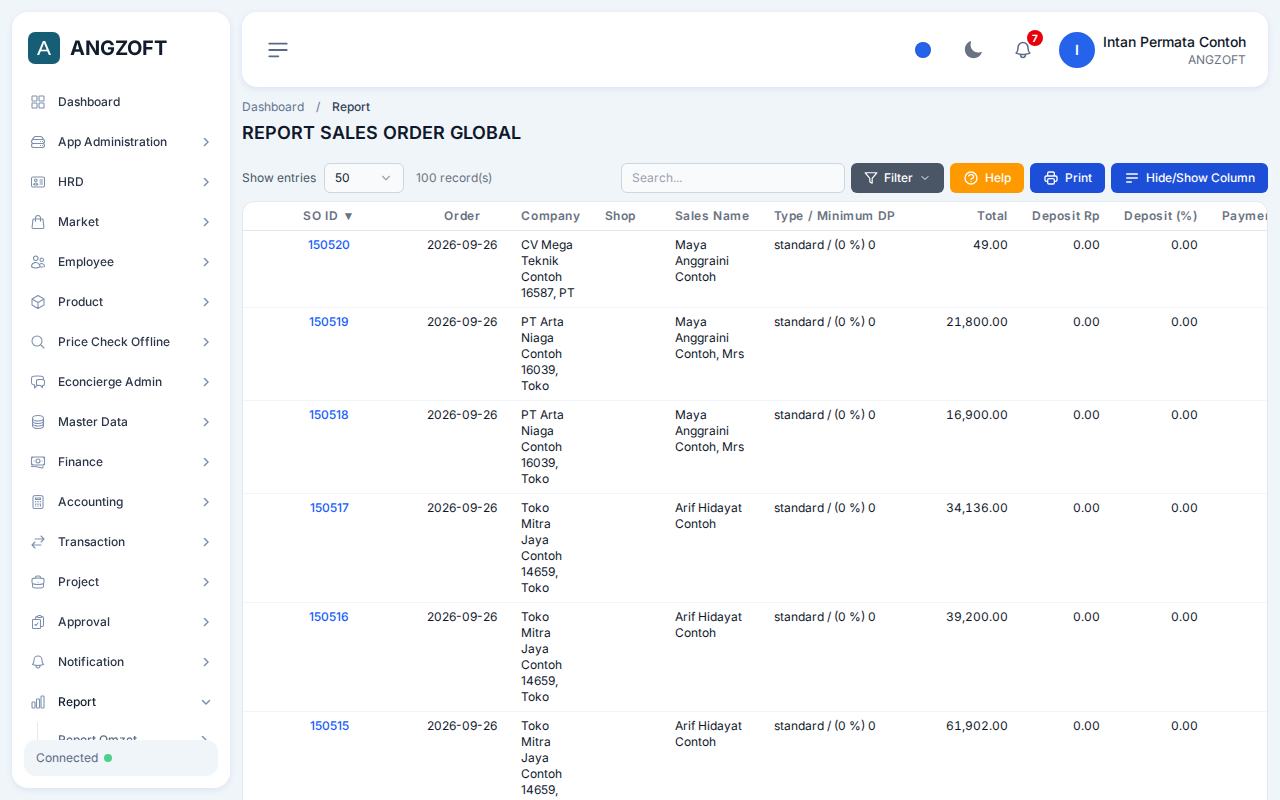Click the Product box icon
1280x800 pixels.
pos(38,302)
